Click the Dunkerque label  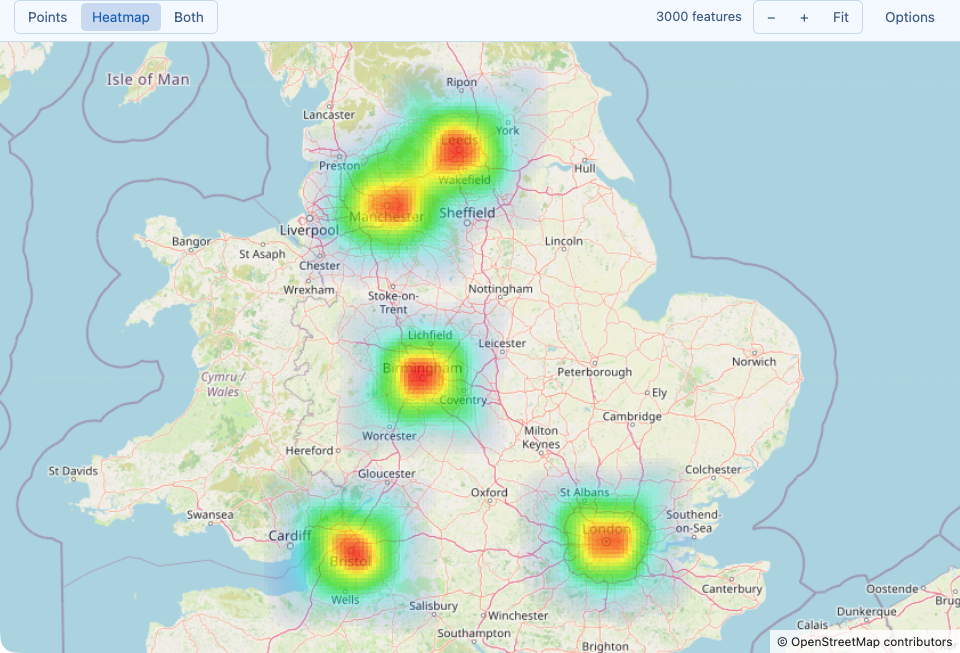click(866, 611)
